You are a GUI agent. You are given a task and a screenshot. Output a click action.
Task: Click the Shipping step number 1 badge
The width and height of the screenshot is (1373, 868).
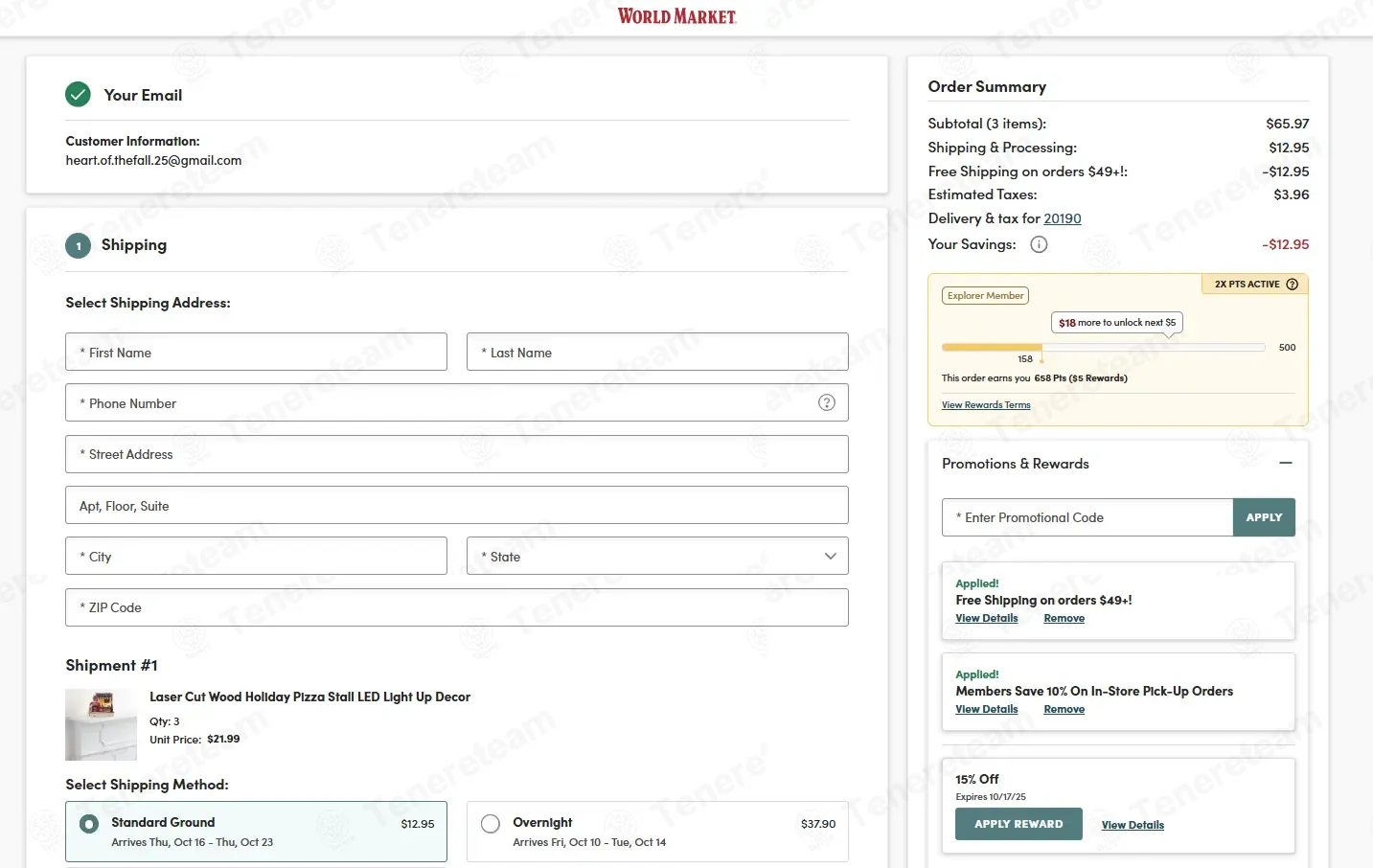click(79, 245)
